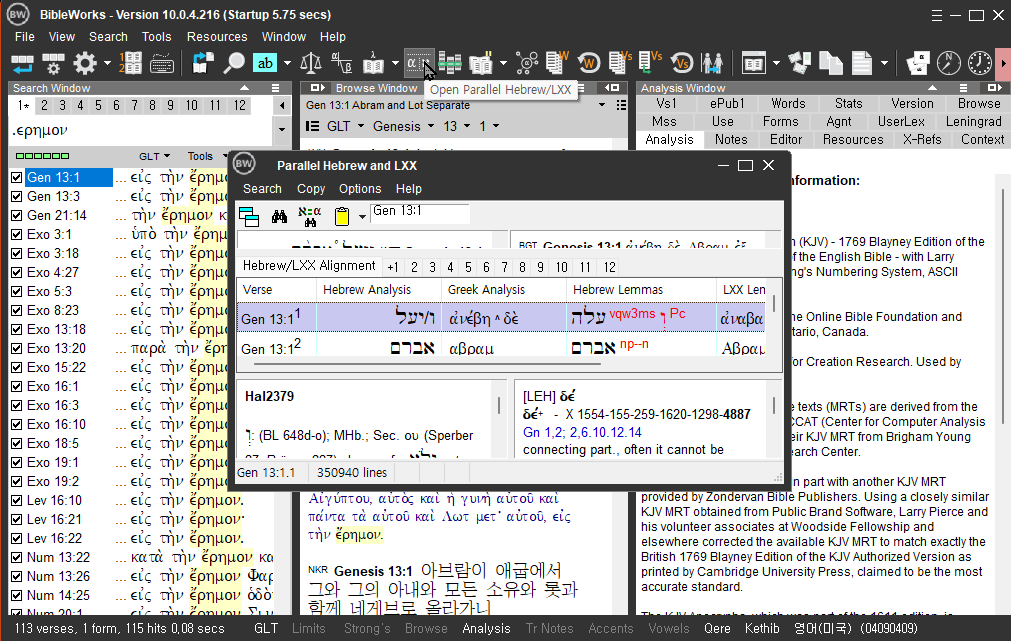Open the GLT dropdown in Search Window

(x=155, y=156)
